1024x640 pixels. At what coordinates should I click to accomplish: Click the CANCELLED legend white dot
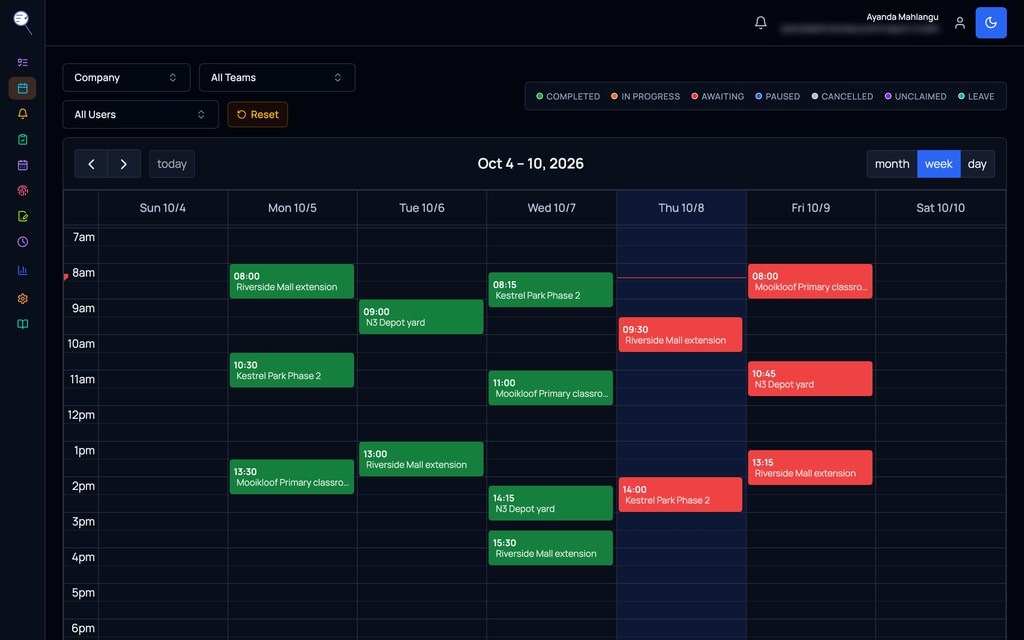pos(815,96)
